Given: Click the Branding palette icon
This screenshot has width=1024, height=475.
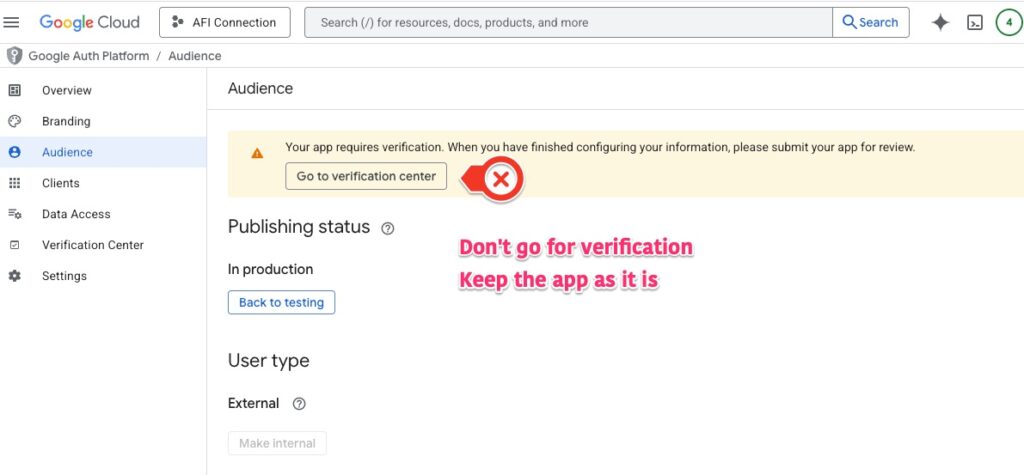Looking at the screenshot, I should (x=14, y=121).
